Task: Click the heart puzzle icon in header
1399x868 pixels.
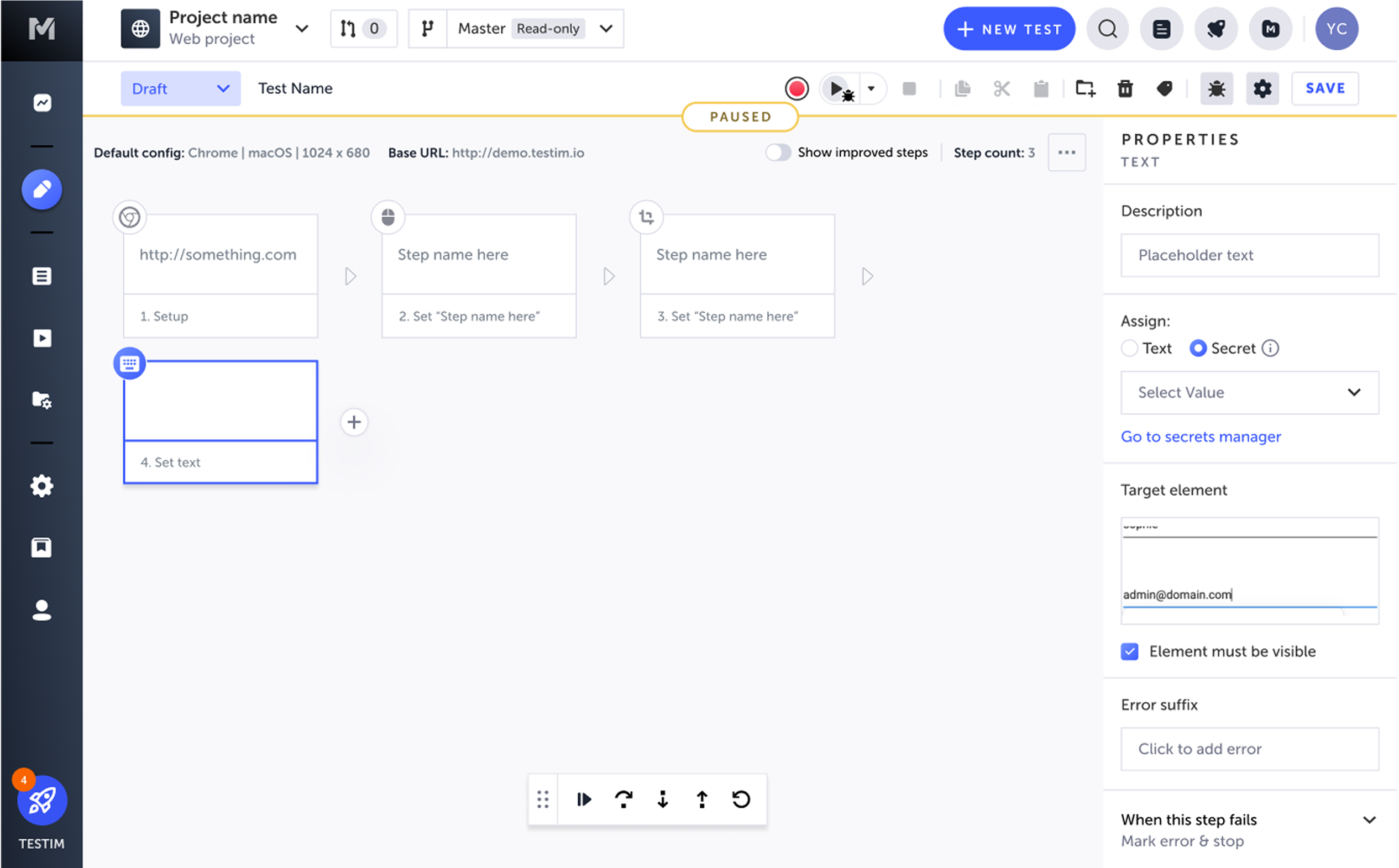Action: 1217,29
